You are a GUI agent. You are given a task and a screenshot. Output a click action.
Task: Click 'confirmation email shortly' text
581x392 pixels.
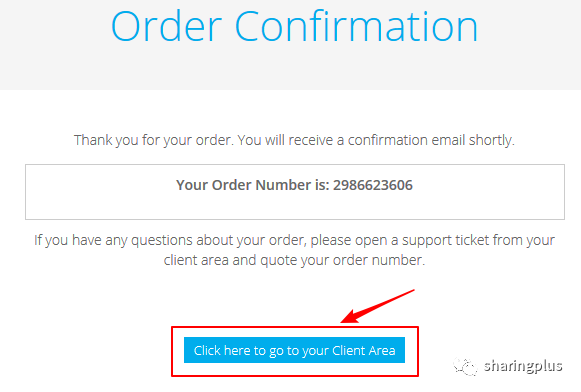point(431,140)
